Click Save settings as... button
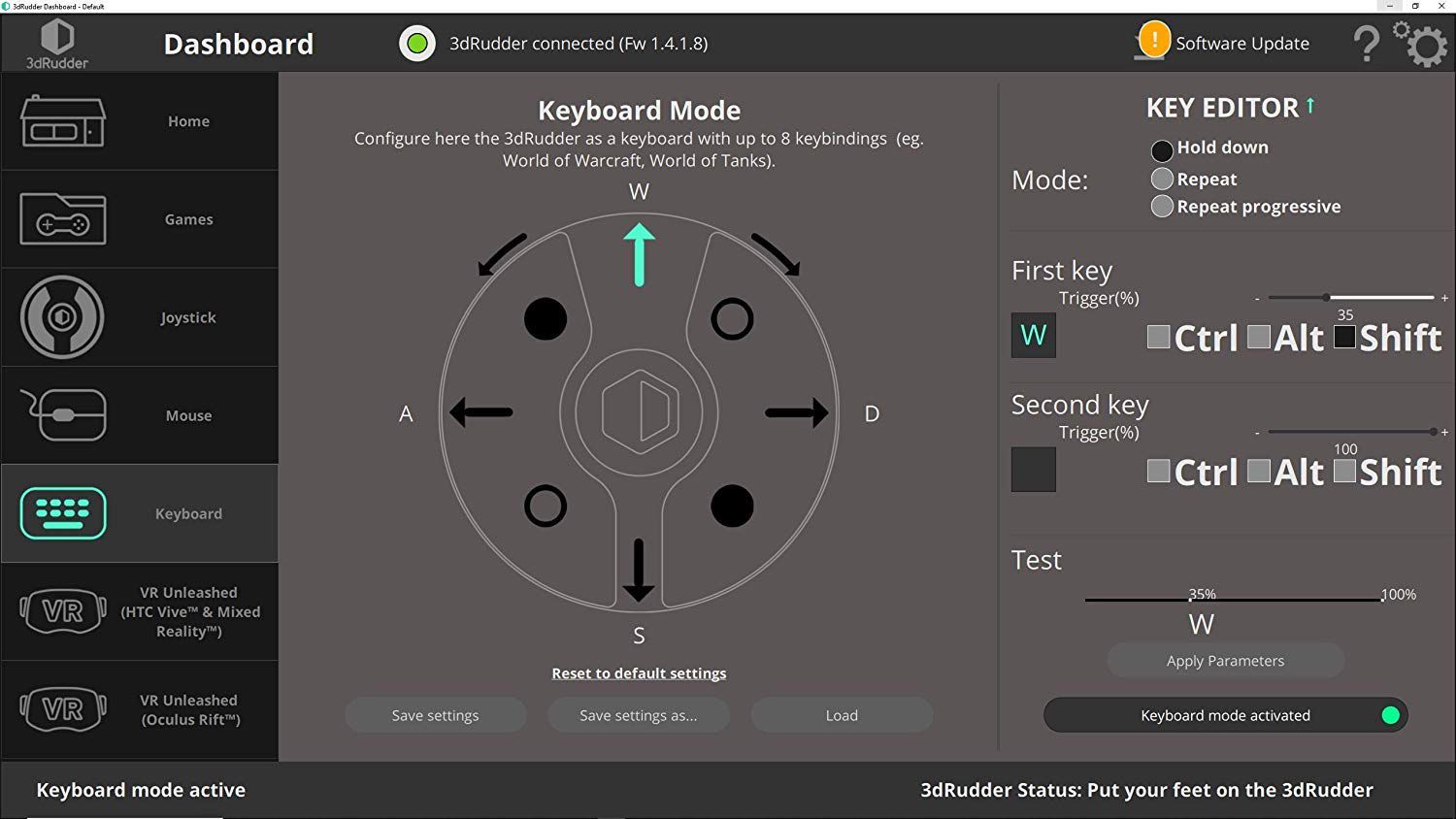Viewport: 1456px width, 819px height. (x=639, y=715)
